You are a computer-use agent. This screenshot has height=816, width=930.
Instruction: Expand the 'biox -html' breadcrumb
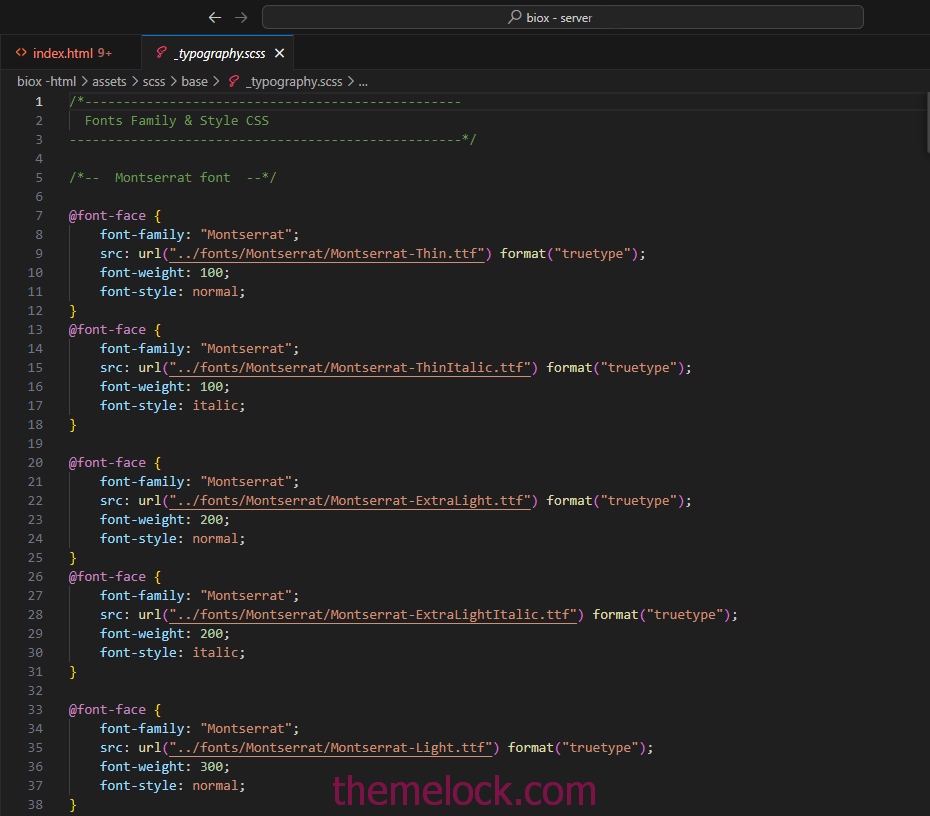pos(46,82)
